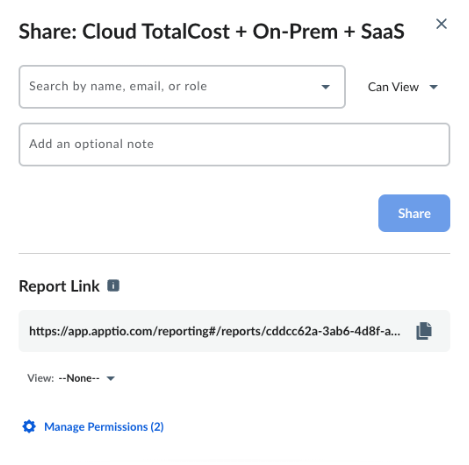Open Manage Permissions (2) link
The image size is (469, 465).
click(x=104, y=427)
